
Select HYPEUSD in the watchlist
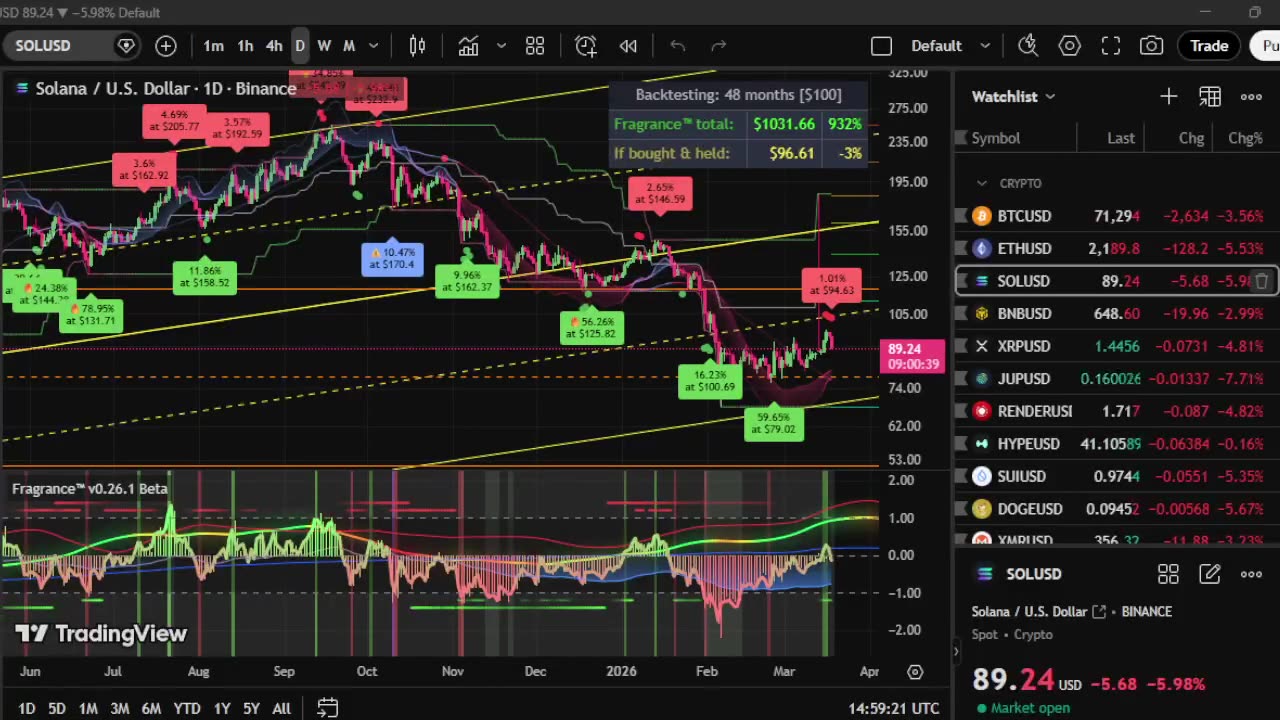1117,443
